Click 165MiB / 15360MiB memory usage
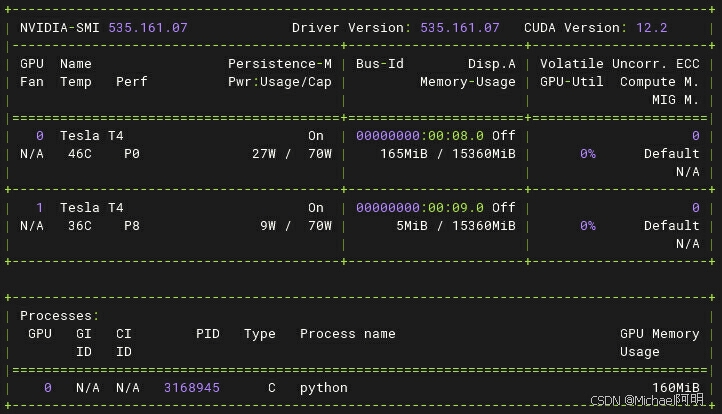Screen dimensions: 722x414 tap(448, 154)
